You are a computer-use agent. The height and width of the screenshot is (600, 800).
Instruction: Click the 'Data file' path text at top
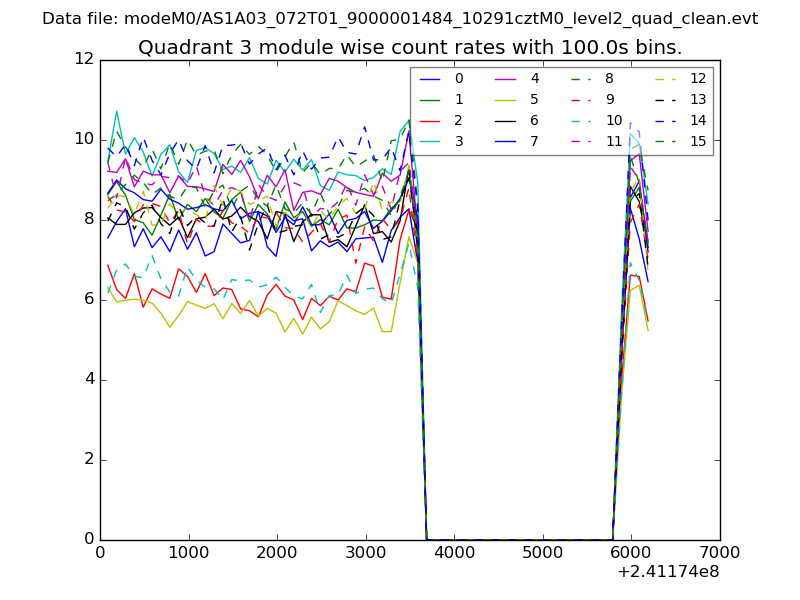(x=400, y=19)
